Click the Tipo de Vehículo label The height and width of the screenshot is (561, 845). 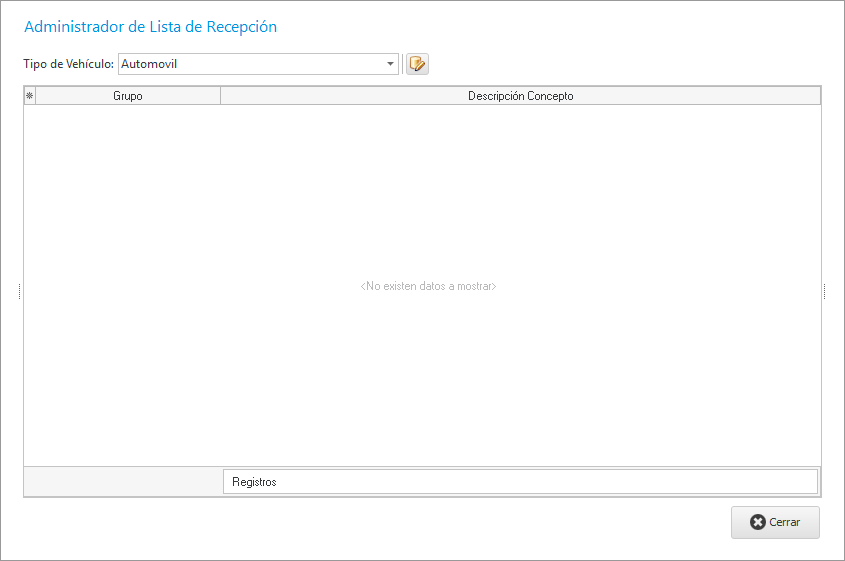68,64
